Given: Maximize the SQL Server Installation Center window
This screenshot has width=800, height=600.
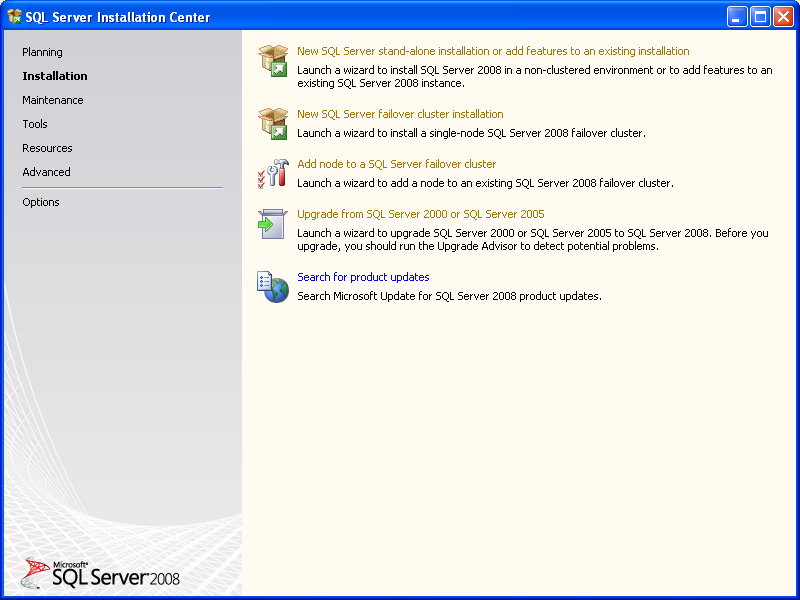Looking at the screenshot, I should pos(760,17).
